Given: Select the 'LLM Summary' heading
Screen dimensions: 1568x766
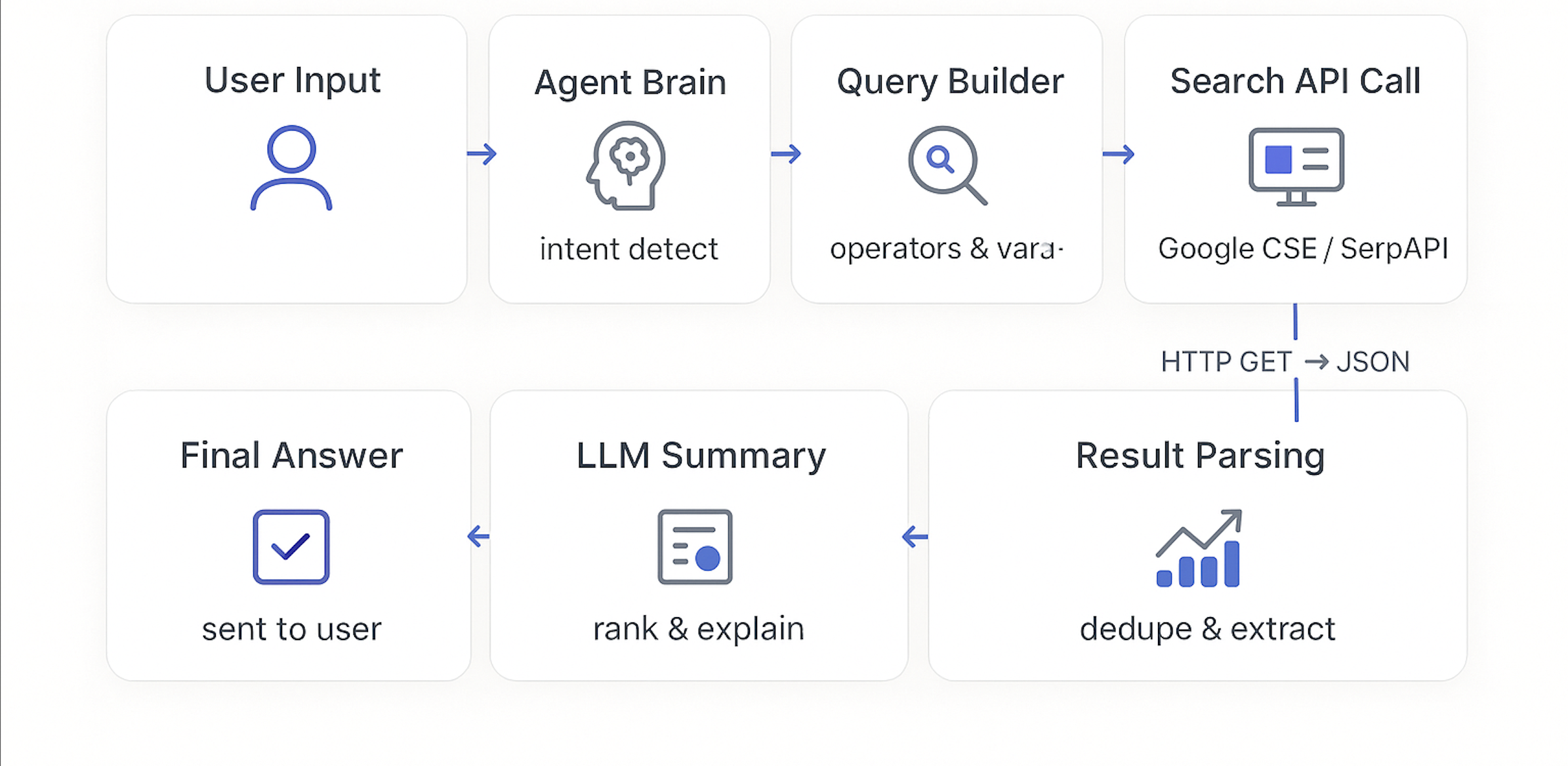Looking at the screenshot, I should (701, 456).
